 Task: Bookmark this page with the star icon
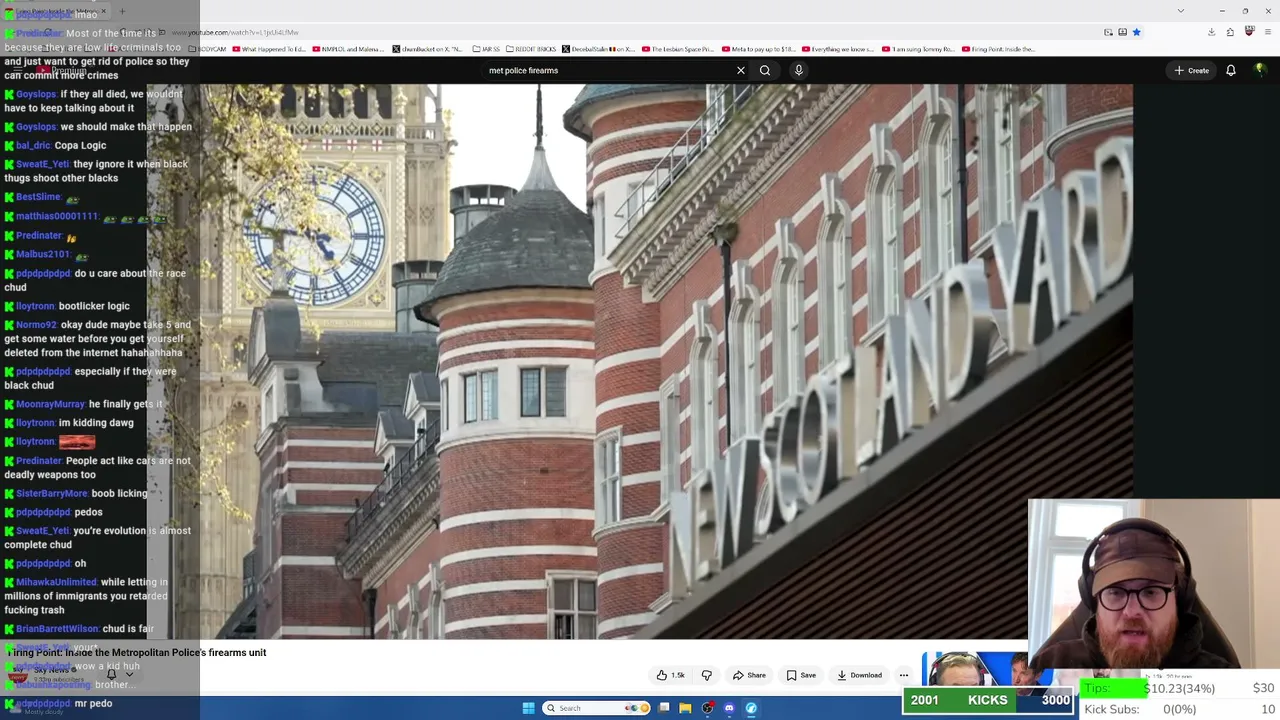point(1136,32)
